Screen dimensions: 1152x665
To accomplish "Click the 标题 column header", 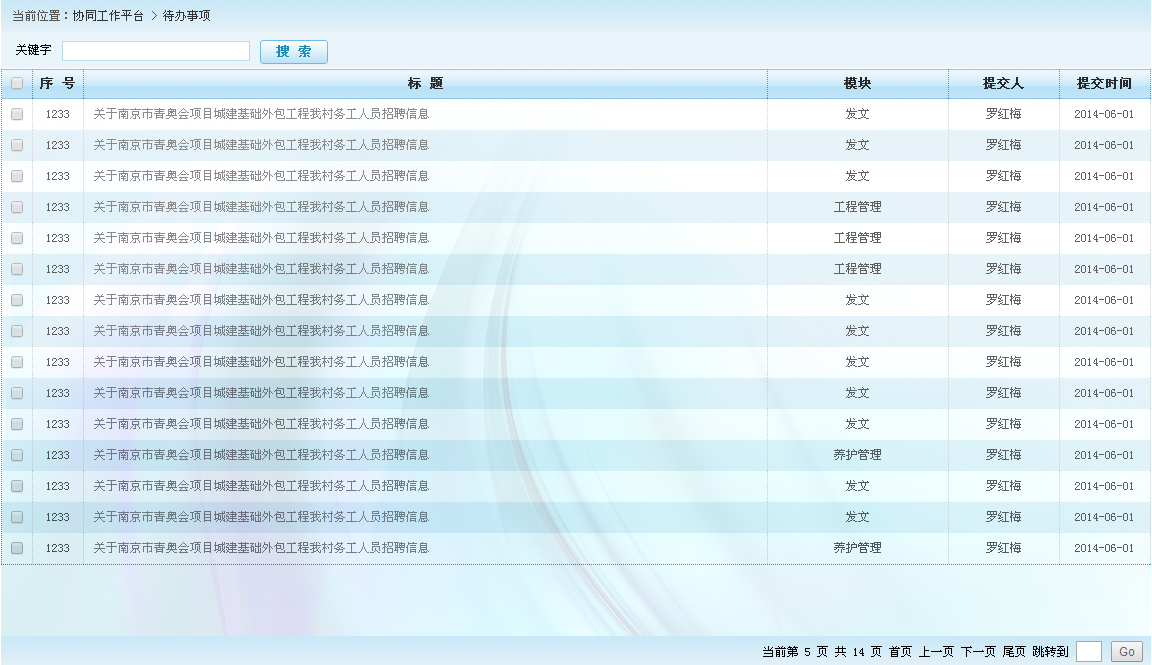I will tap(425, 83).
